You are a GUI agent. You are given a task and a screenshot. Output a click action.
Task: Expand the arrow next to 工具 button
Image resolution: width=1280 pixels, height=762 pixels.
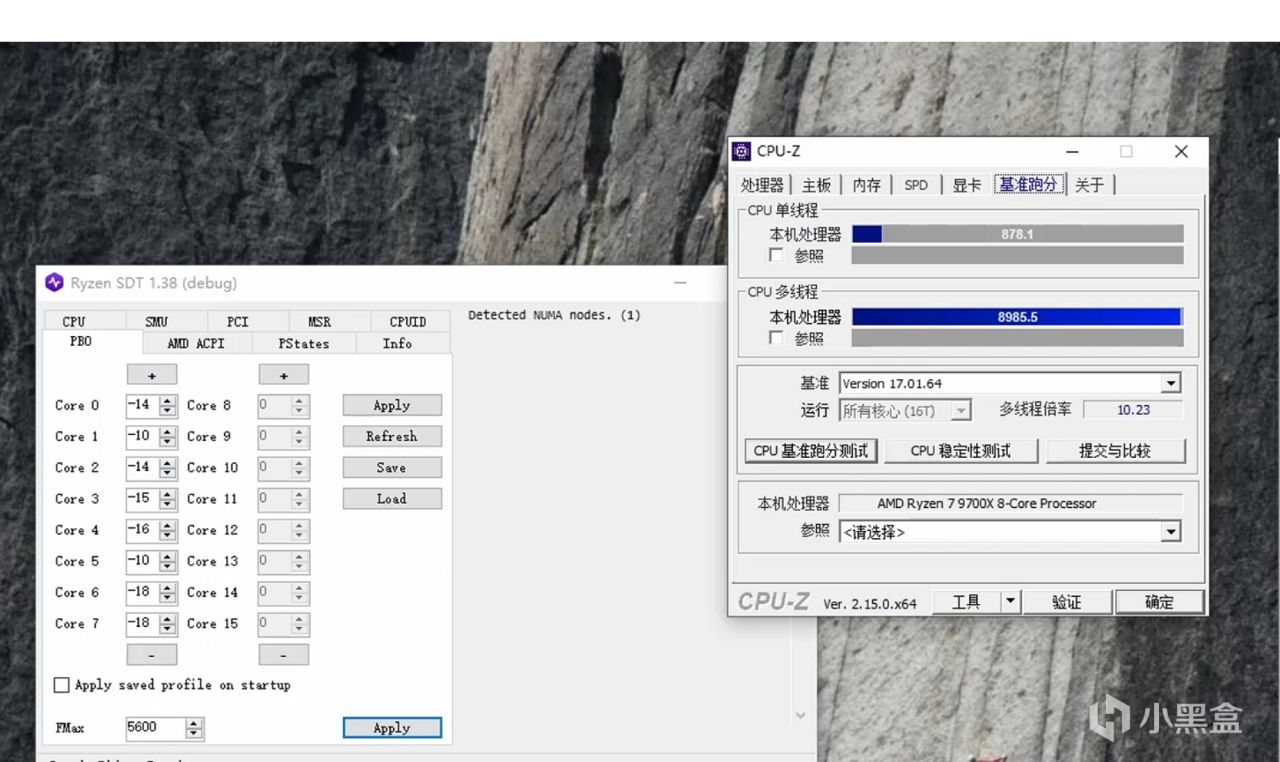pyautogui.click(x=1010, y=602)
